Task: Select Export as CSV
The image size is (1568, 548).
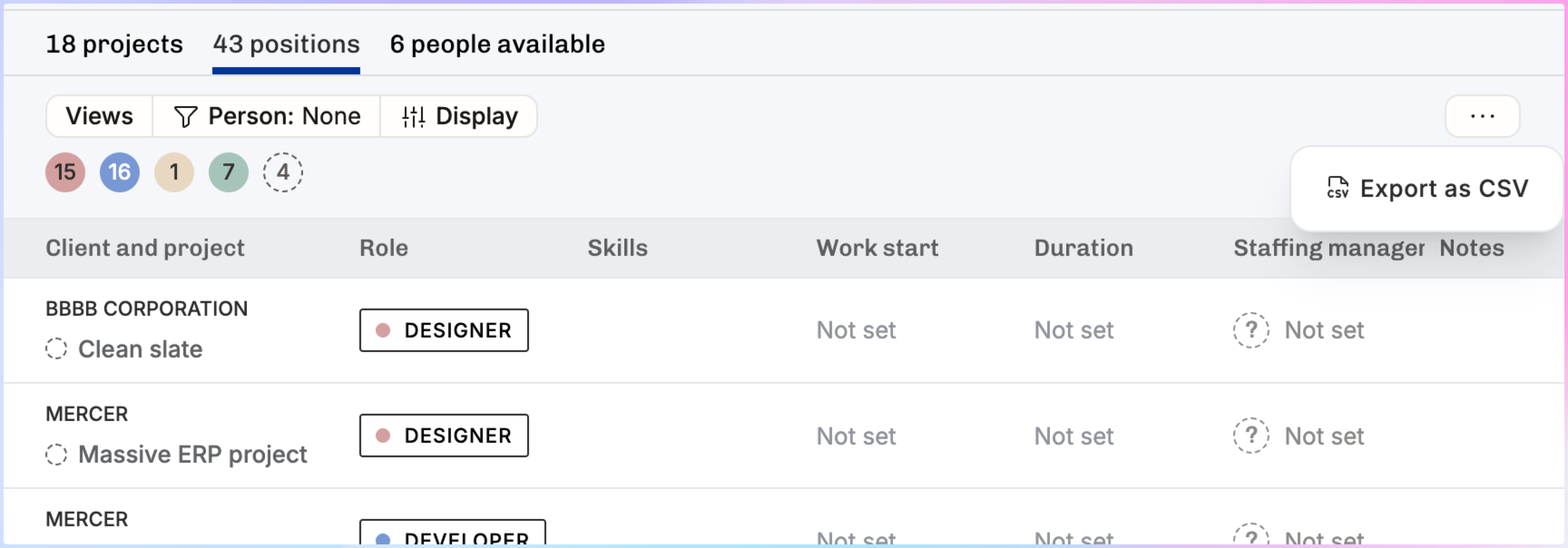Action: pyautogui.click(x=1427, y=189)
